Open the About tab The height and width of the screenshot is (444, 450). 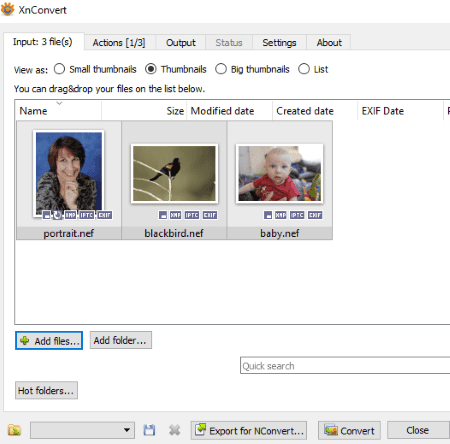(x=329, y=43)
